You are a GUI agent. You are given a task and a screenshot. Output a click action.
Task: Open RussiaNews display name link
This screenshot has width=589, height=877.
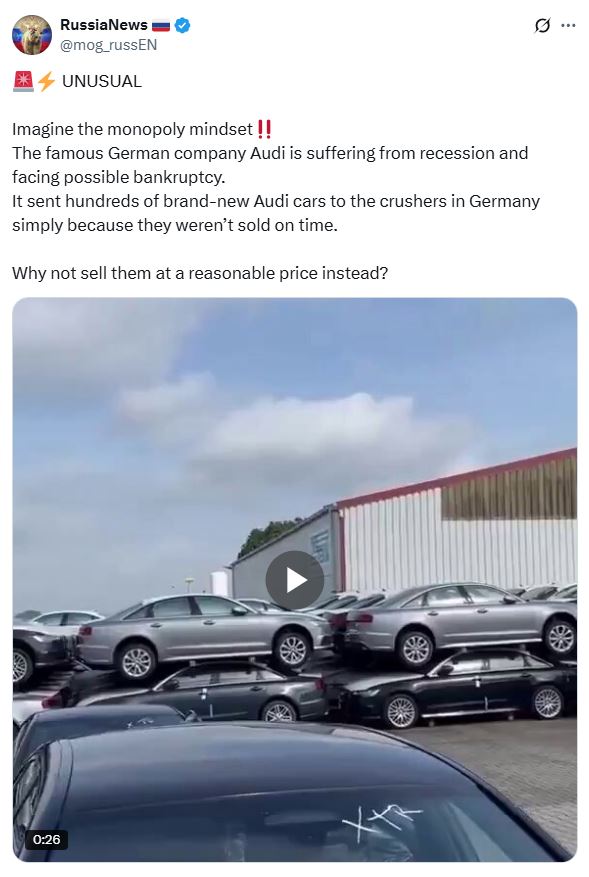coord(104,25)
